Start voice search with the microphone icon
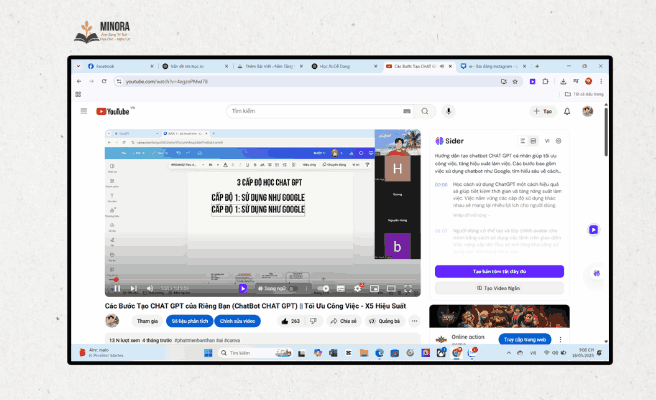This screenshot has height=400, width=656. [448, 111]
